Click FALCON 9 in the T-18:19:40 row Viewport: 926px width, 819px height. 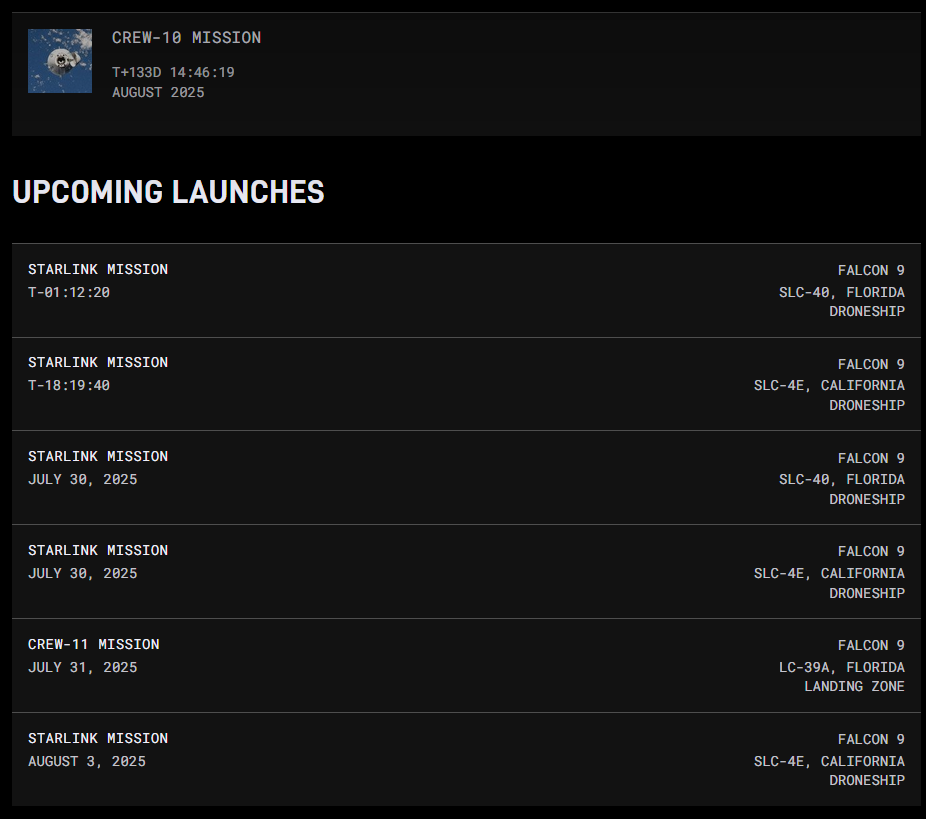(x=871, y=364)
